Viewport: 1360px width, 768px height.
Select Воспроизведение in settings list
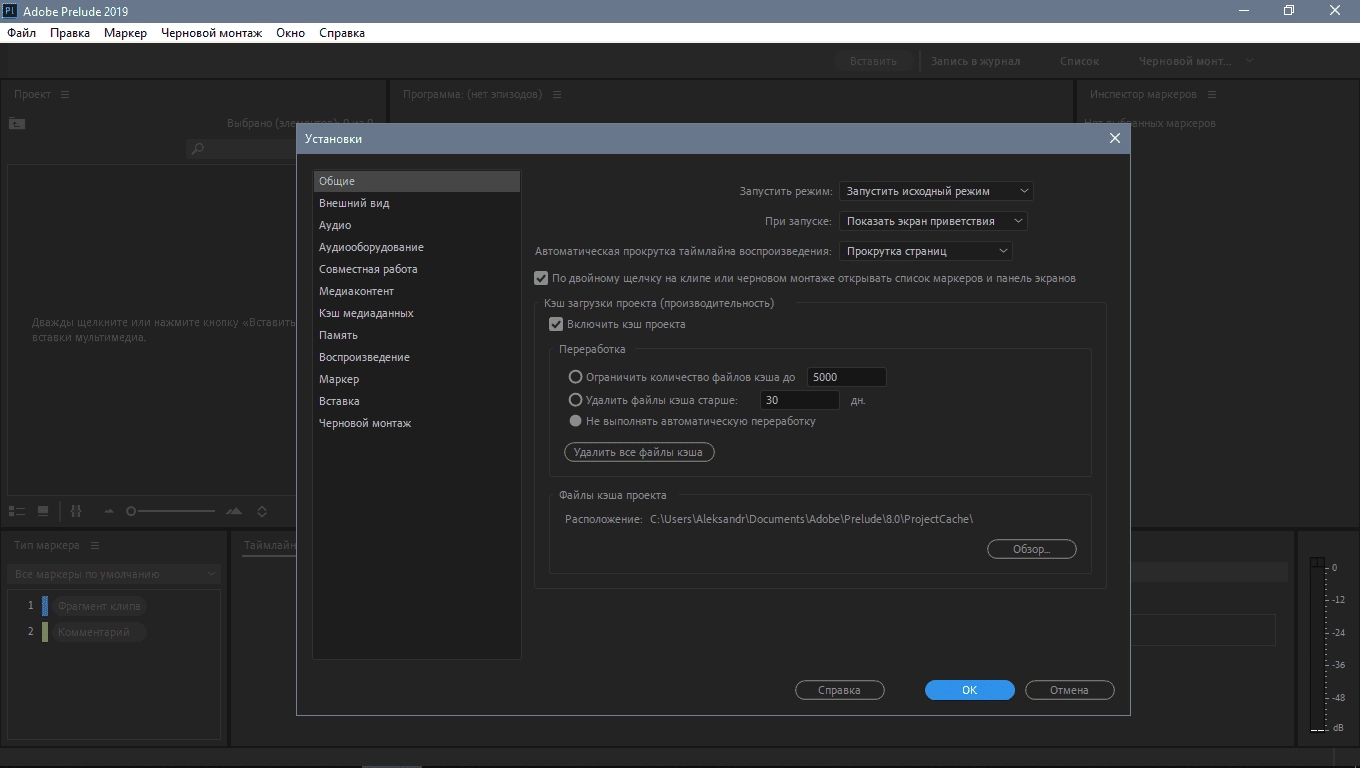click(416, 357)
